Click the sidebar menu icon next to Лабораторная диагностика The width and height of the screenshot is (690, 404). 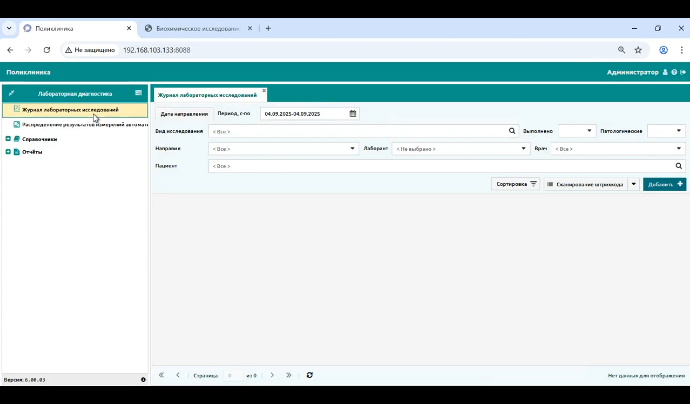click(x=138, y=93)
